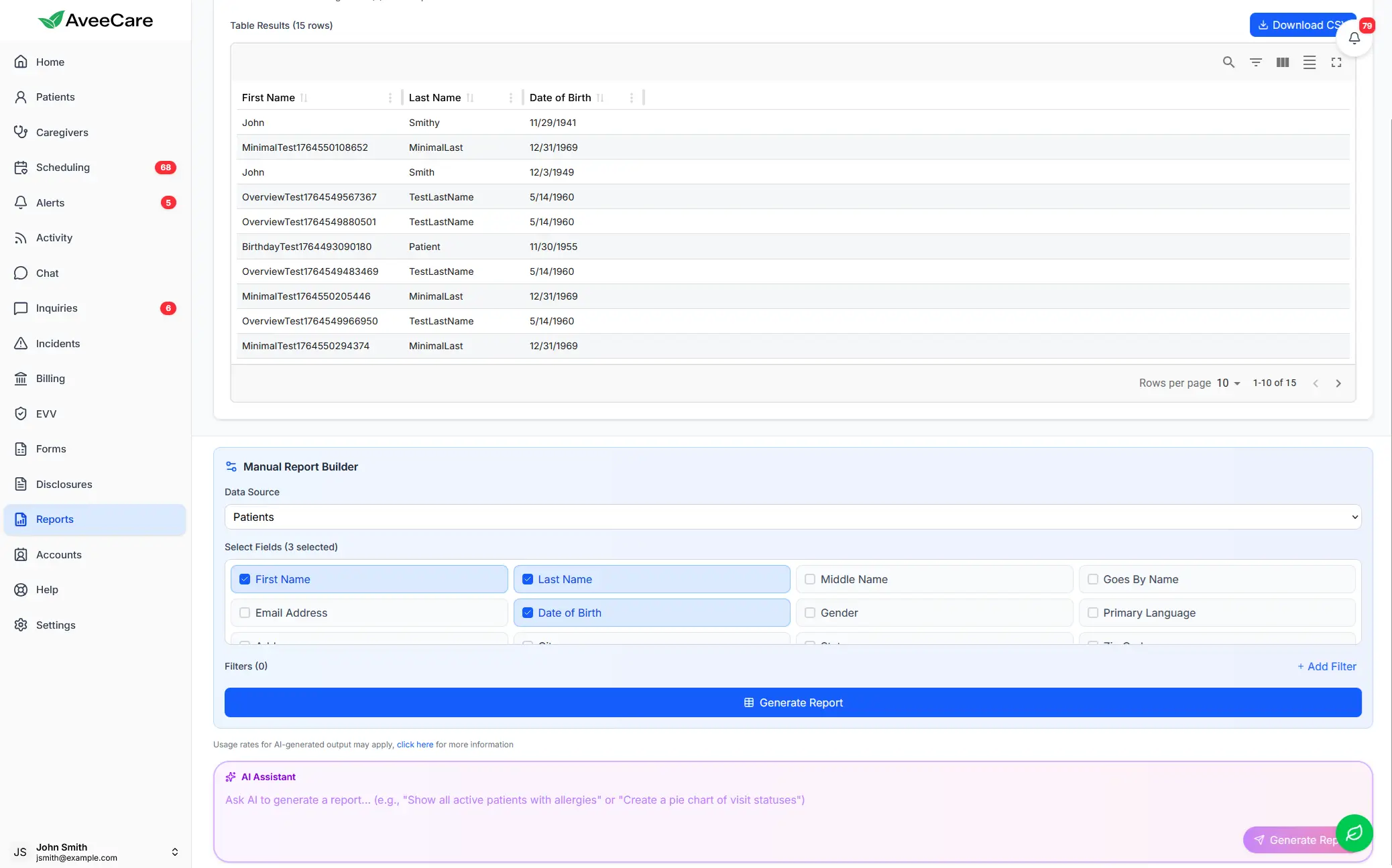Open the usage rates 'click here' link

coord(414,744)
